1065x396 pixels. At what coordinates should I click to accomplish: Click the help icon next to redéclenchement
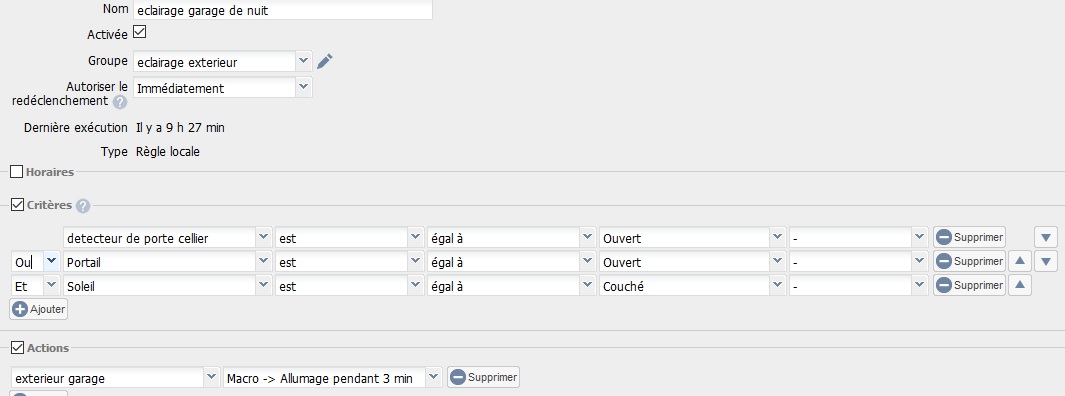point(120,103)
